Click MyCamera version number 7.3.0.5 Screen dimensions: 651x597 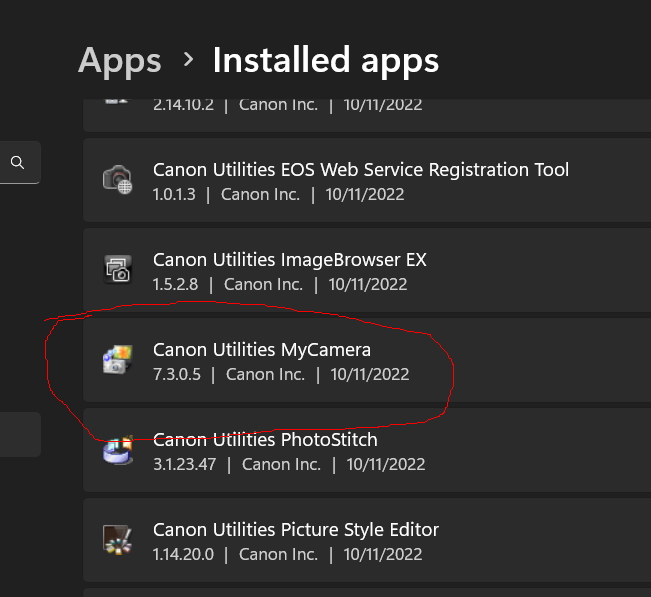177,375
